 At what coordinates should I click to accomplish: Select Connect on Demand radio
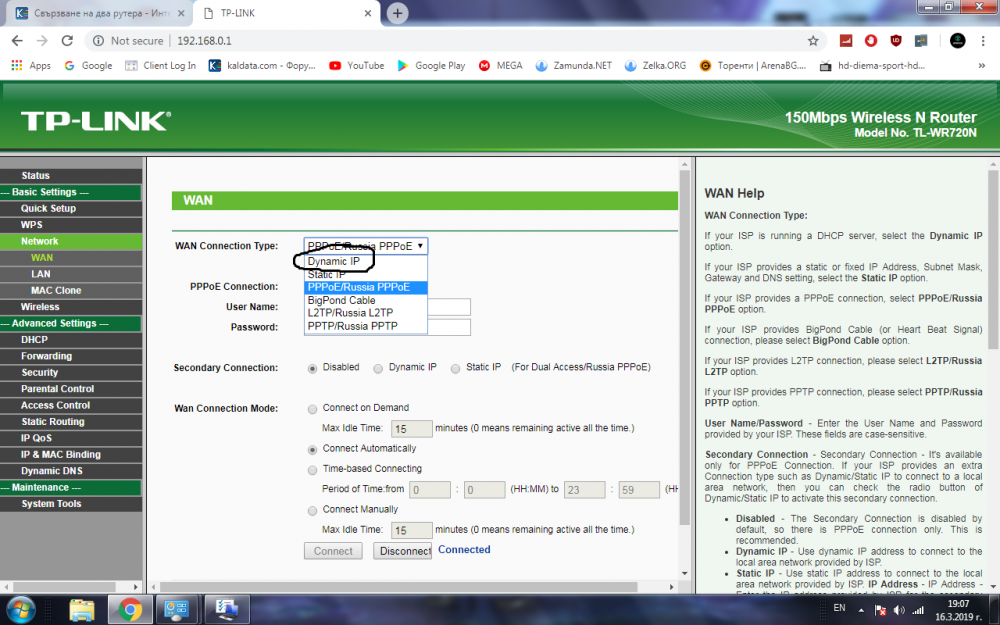click(312, 409)
